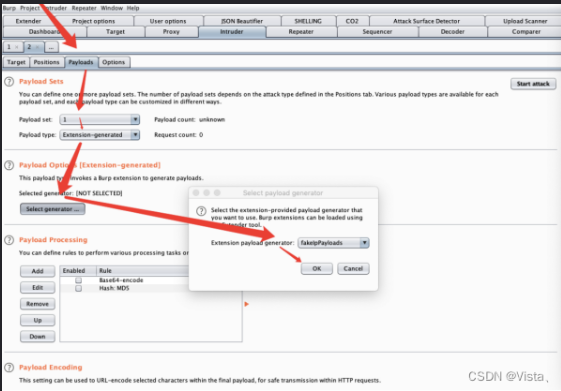The width and height of the screenshot is (561, 391).
Task: Open the Positions sub-tab
Action: [47, 62]
